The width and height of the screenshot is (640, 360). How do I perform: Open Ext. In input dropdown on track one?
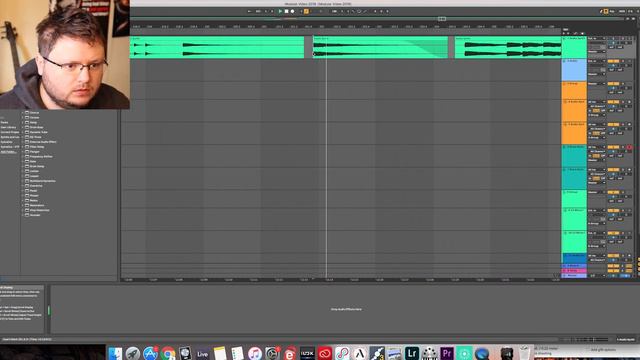(x=596, y=38)
